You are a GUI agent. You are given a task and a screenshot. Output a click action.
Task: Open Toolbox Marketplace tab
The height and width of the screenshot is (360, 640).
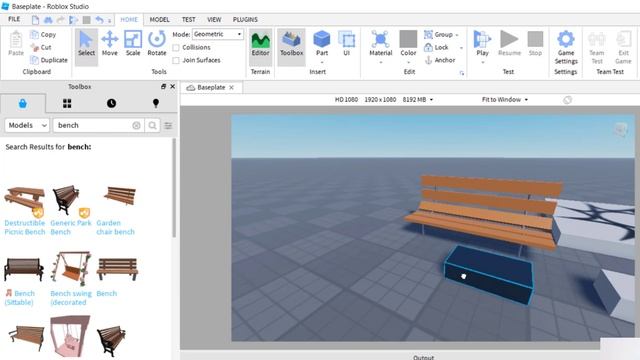23,103
